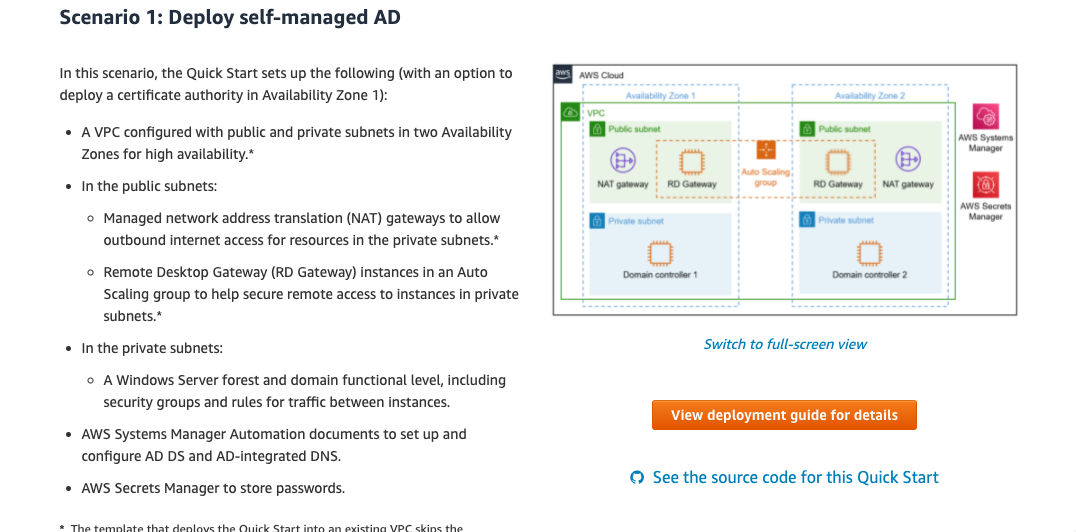Viewport: 1076px width, 532px height.
Task: Click the 'AWS Cloud' label in diagram
Action: pyautogui.click(x=601, y=76)
